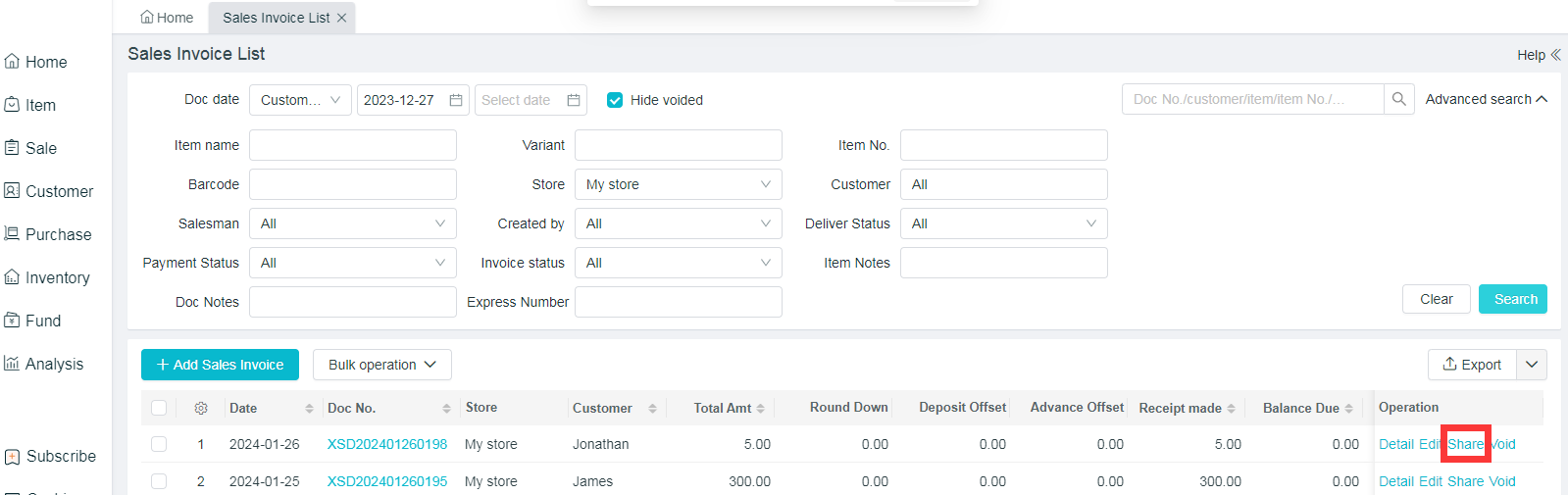1568x495 pixels.
Task: Click the calendar icon in start date field
Action: click(456, 100)
